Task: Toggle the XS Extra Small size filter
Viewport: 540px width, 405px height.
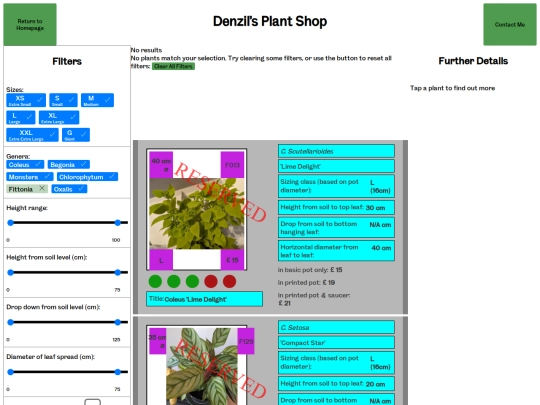Action: (x=26, y=100)
